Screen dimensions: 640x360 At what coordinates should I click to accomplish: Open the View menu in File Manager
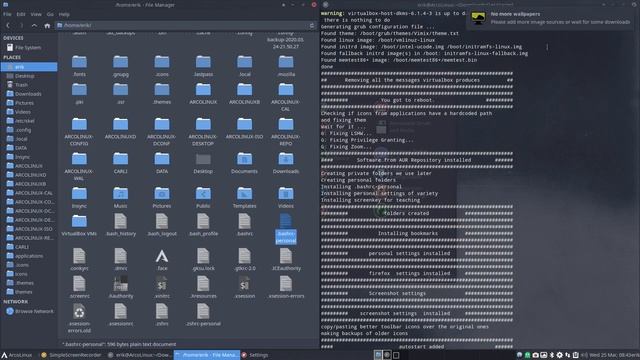pyautogui.click(x=36, y=14)
